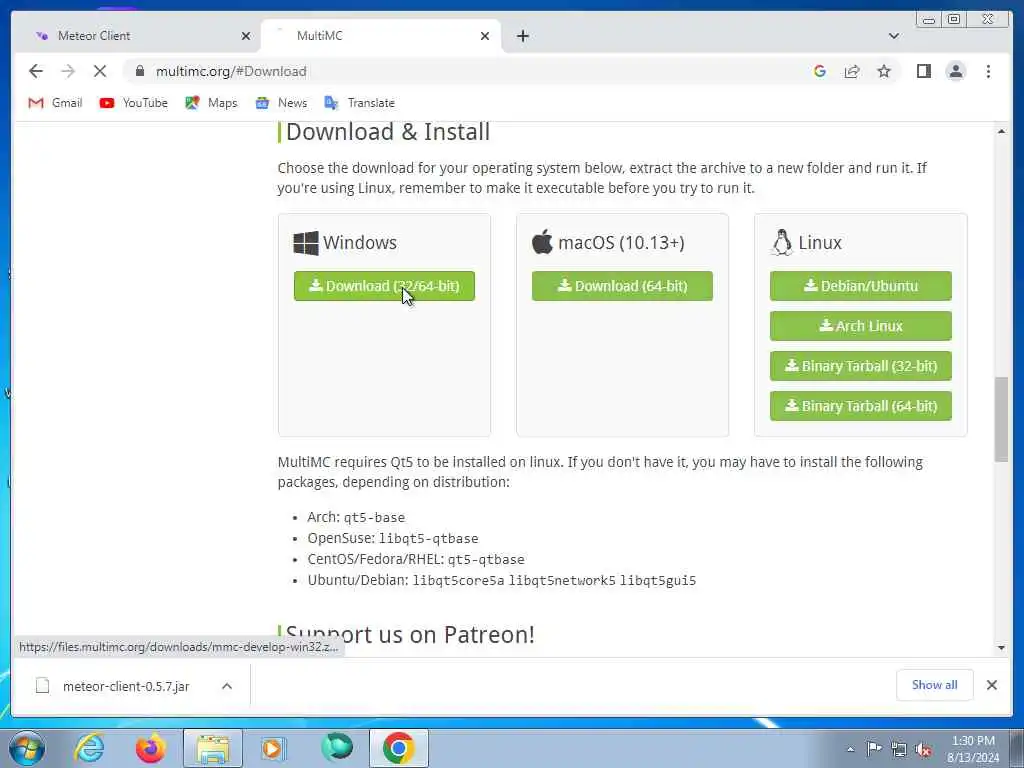Screen dimensions: 1024x768
Task: Open the Maps bookmark
Action: click(211, 103)
